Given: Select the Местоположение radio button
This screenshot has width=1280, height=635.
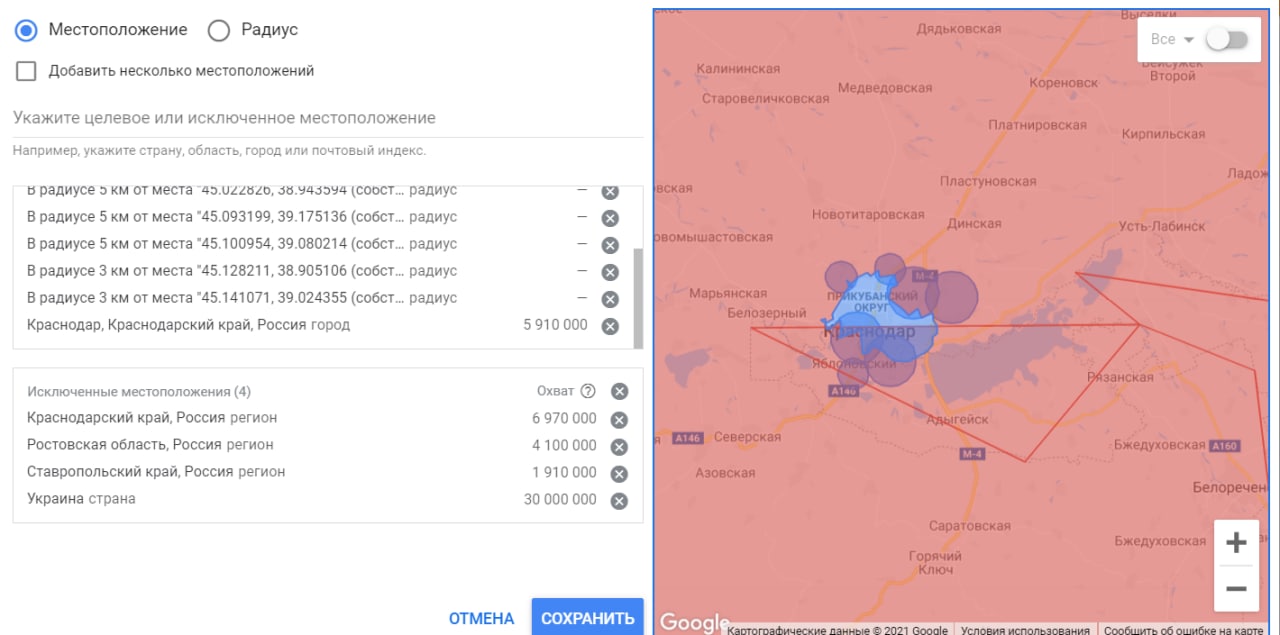Looking at the screenshot, I should pos(27,30).
